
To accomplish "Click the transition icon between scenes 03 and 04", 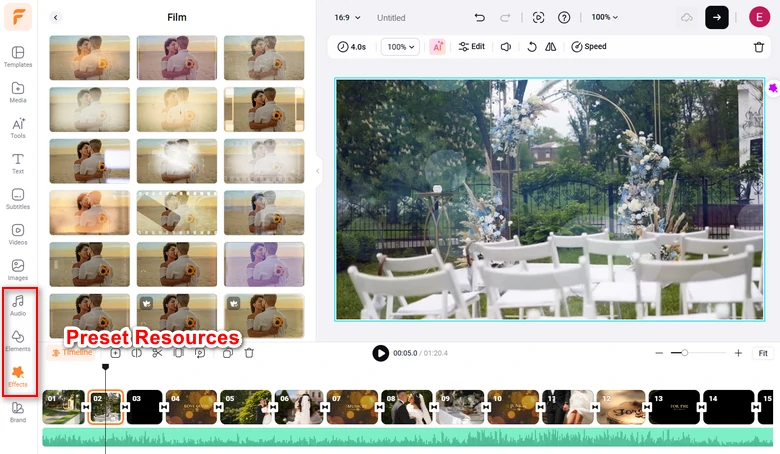I will pyautogui.click(x=164, y=407).
